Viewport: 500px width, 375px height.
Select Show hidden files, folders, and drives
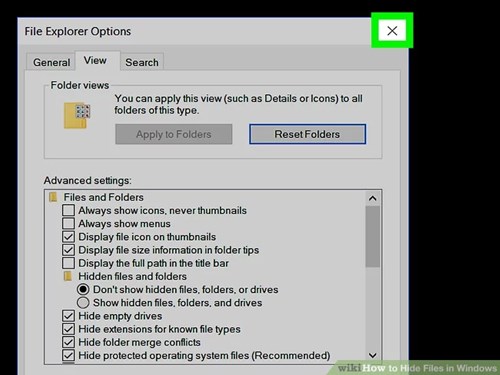(x=83, y=303)
